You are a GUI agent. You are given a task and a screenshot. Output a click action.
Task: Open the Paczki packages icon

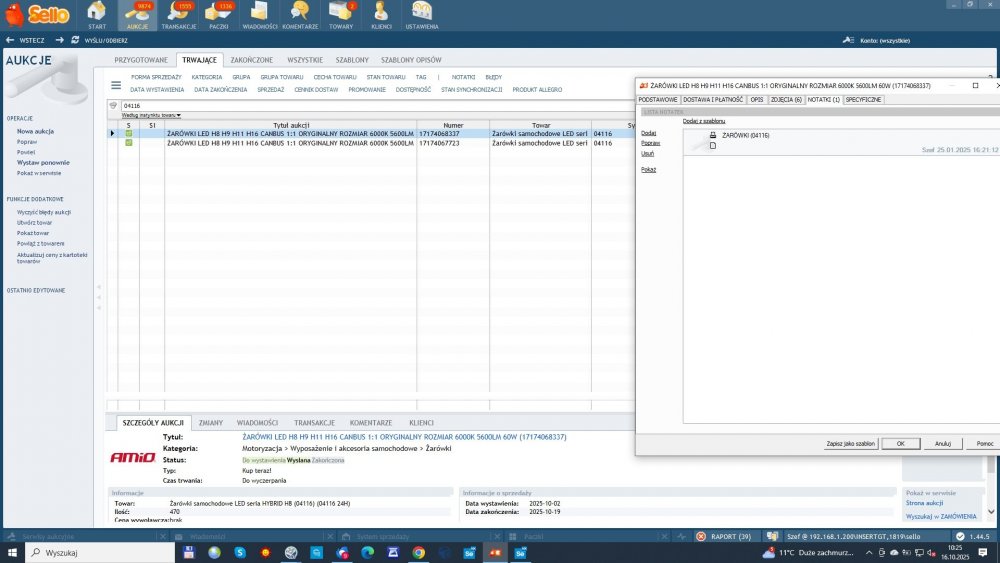(x=219, y=15)
